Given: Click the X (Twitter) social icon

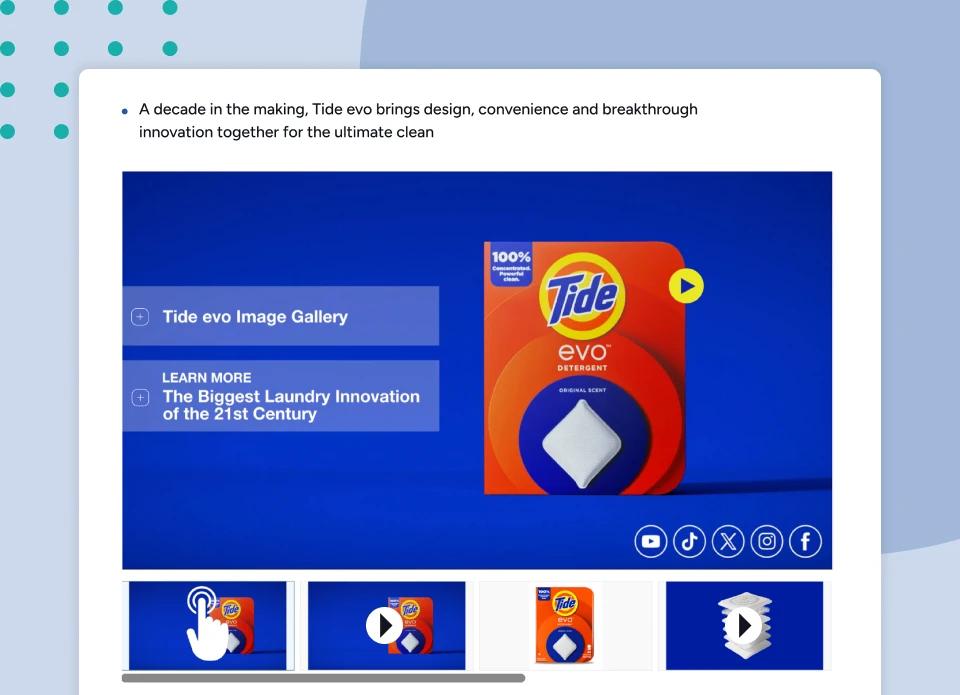Looking at the screenshot, I should pos(728,541).
